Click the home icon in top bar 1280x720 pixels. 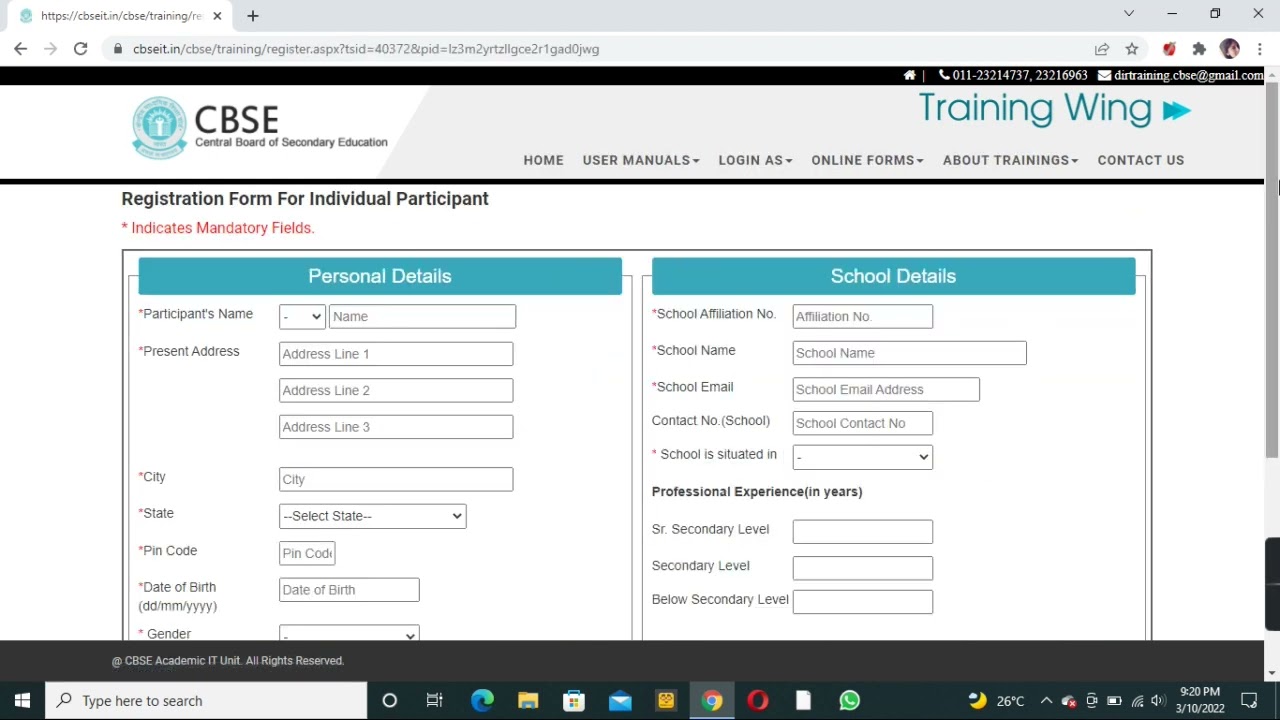pos(909,75)
